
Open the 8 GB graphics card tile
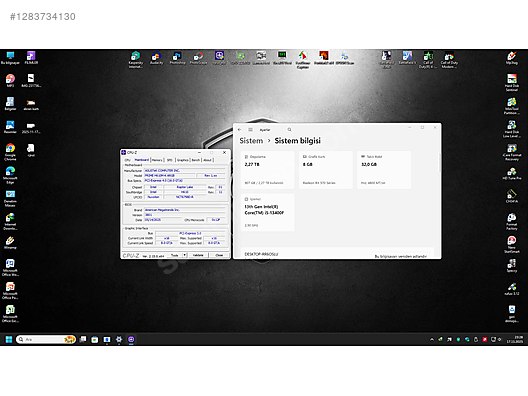tap(326, 170)
